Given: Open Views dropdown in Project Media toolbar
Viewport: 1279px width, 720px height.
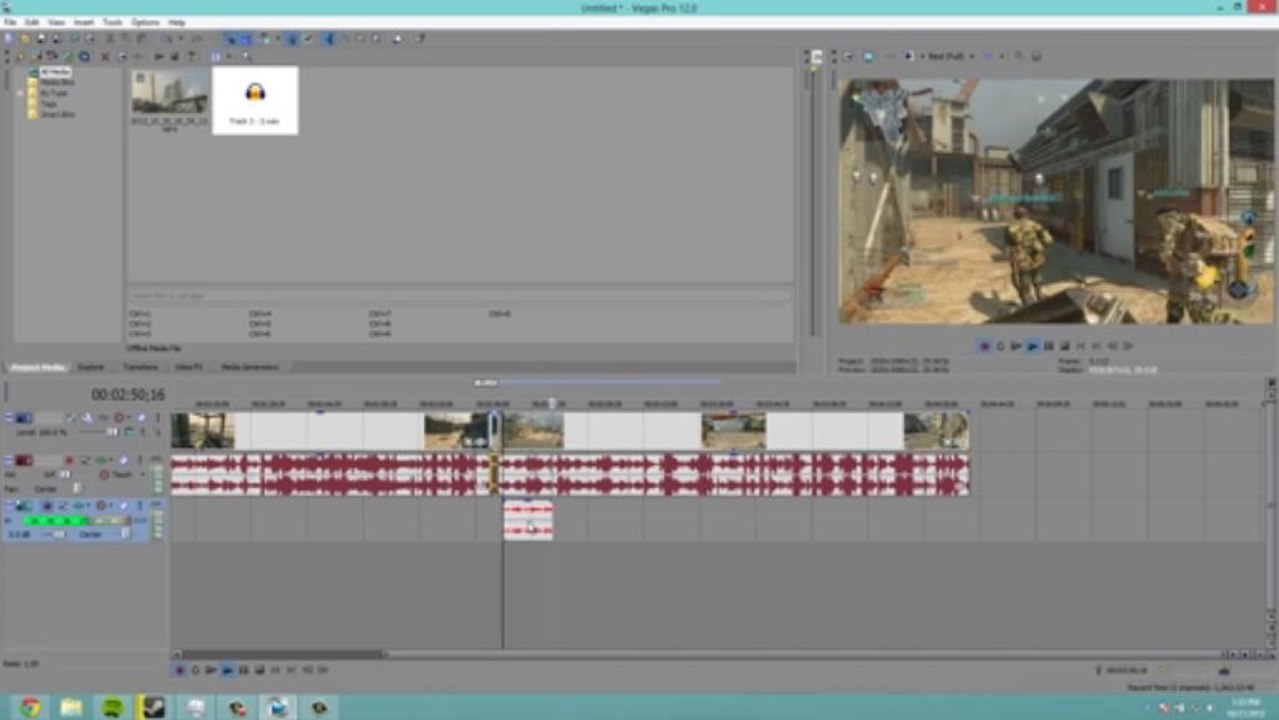Looking at the screenshot, I should pos(229,56).
